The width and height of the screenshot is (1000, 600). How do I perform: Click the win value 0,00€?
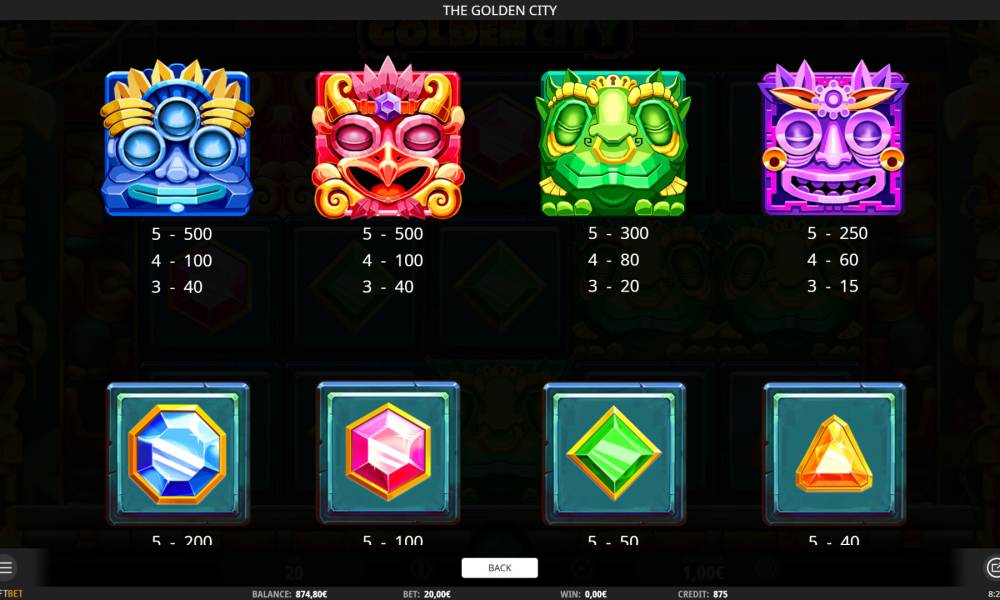pyautogui.click(x=596, y=594)
